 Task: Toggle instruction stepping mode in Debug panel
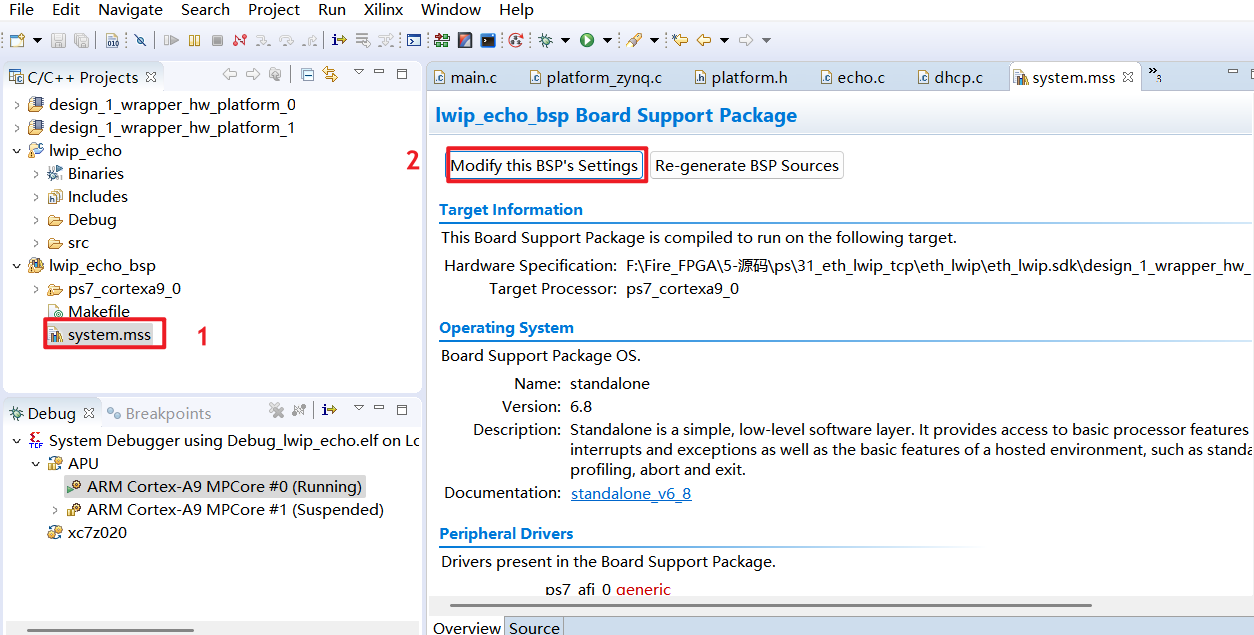[x=330, y=411]
